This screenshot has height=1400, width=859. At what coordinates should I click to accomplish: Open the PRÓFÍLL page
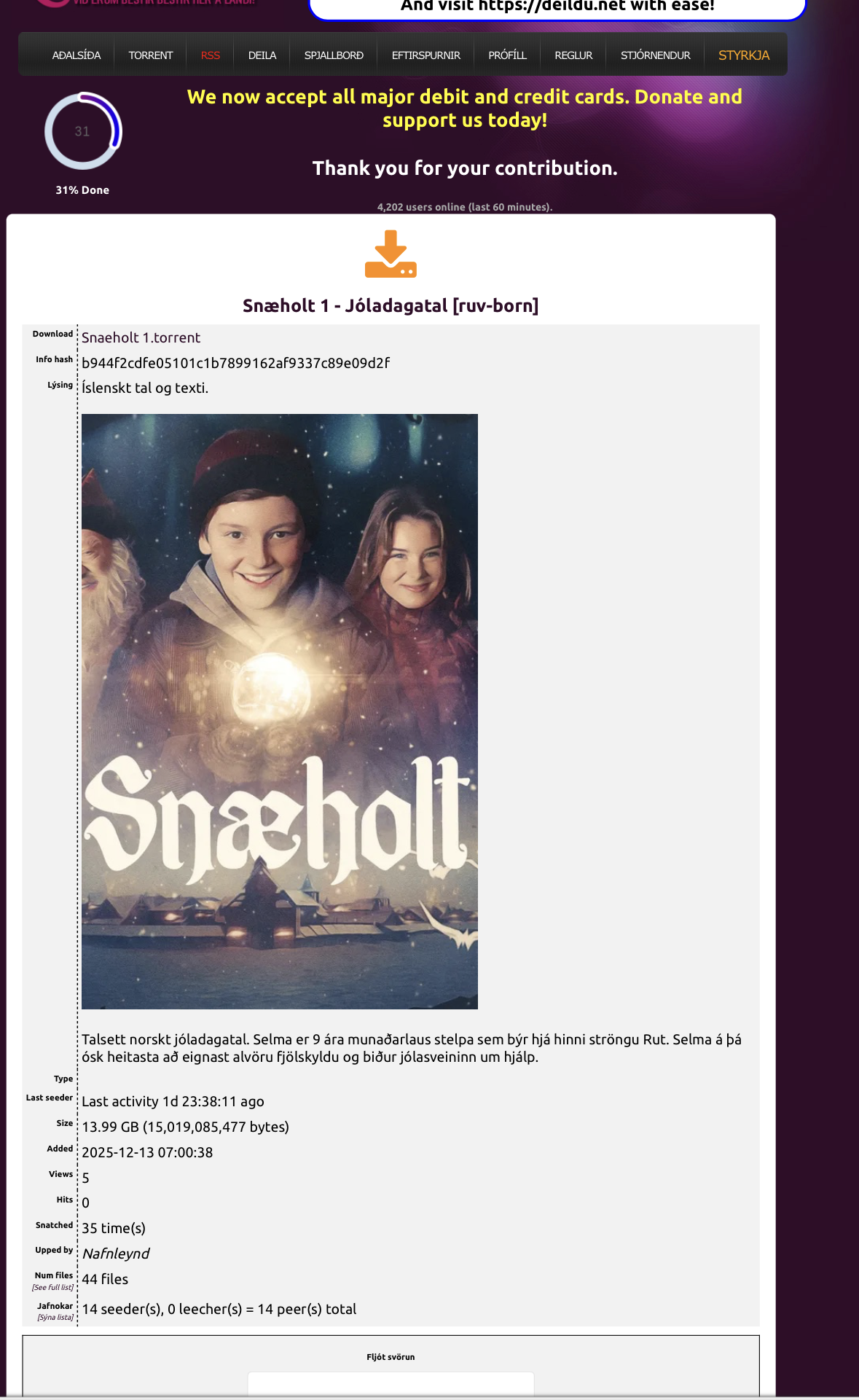pyautogui.click(x=508, y=55)
